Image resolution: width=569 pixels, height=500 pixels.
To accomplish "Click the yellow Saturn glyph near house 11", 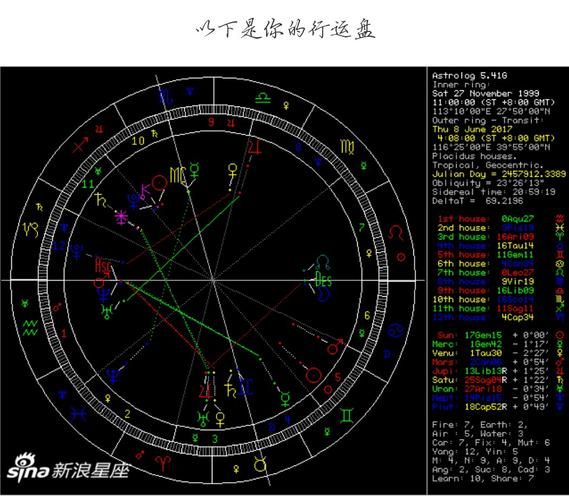I will tap(100, 200).
